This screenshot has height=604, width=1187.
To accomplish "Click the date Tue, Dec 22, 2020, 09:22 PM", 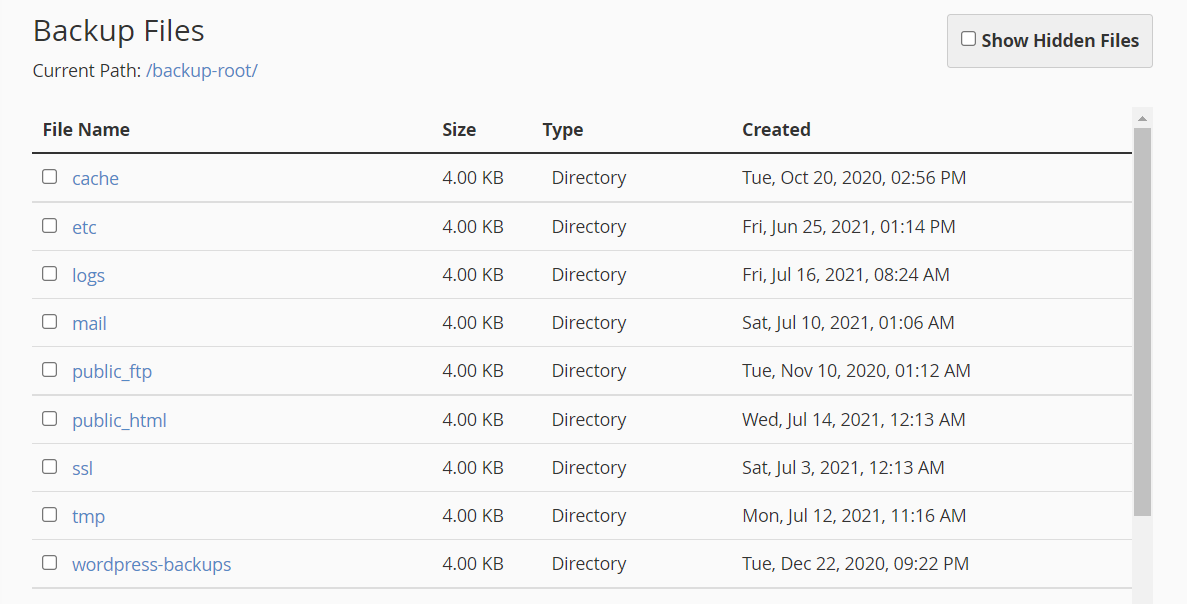I will [855, 564].
